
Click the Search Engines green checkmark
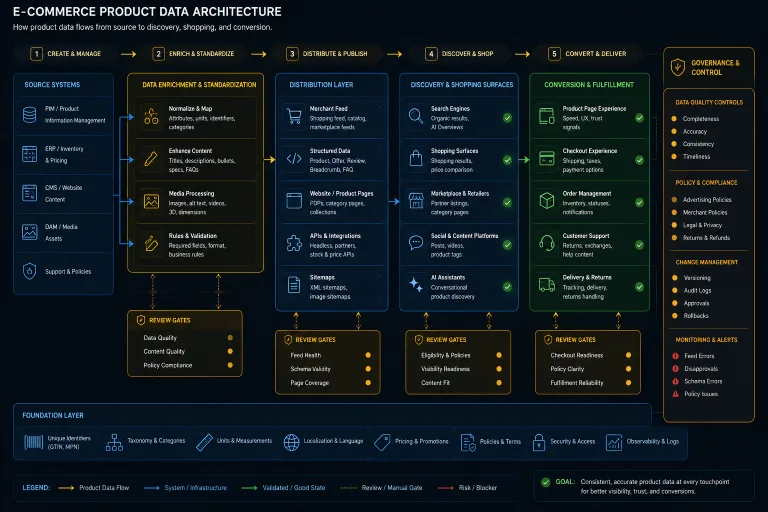click(x=507, y=118)
